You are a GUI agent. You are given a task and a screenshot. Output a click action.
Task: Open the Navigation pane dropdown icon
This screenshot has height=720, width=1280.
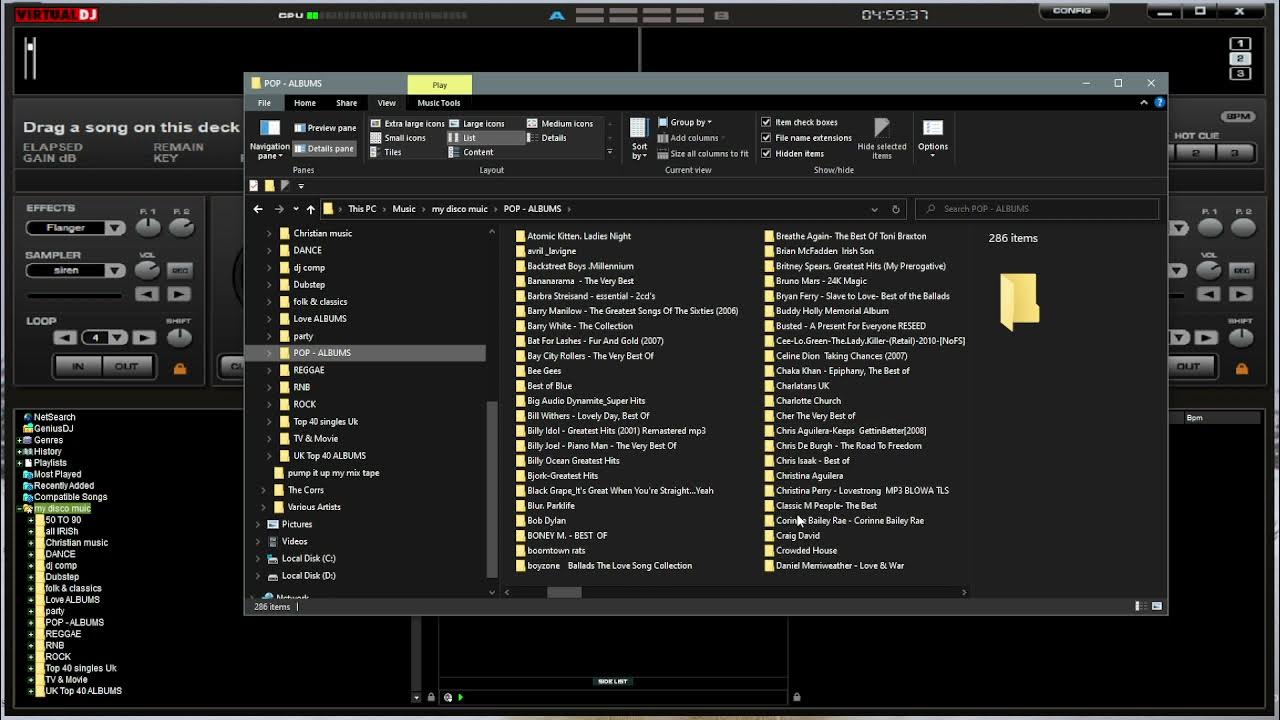pyautogui.click(x=269, y=140)
